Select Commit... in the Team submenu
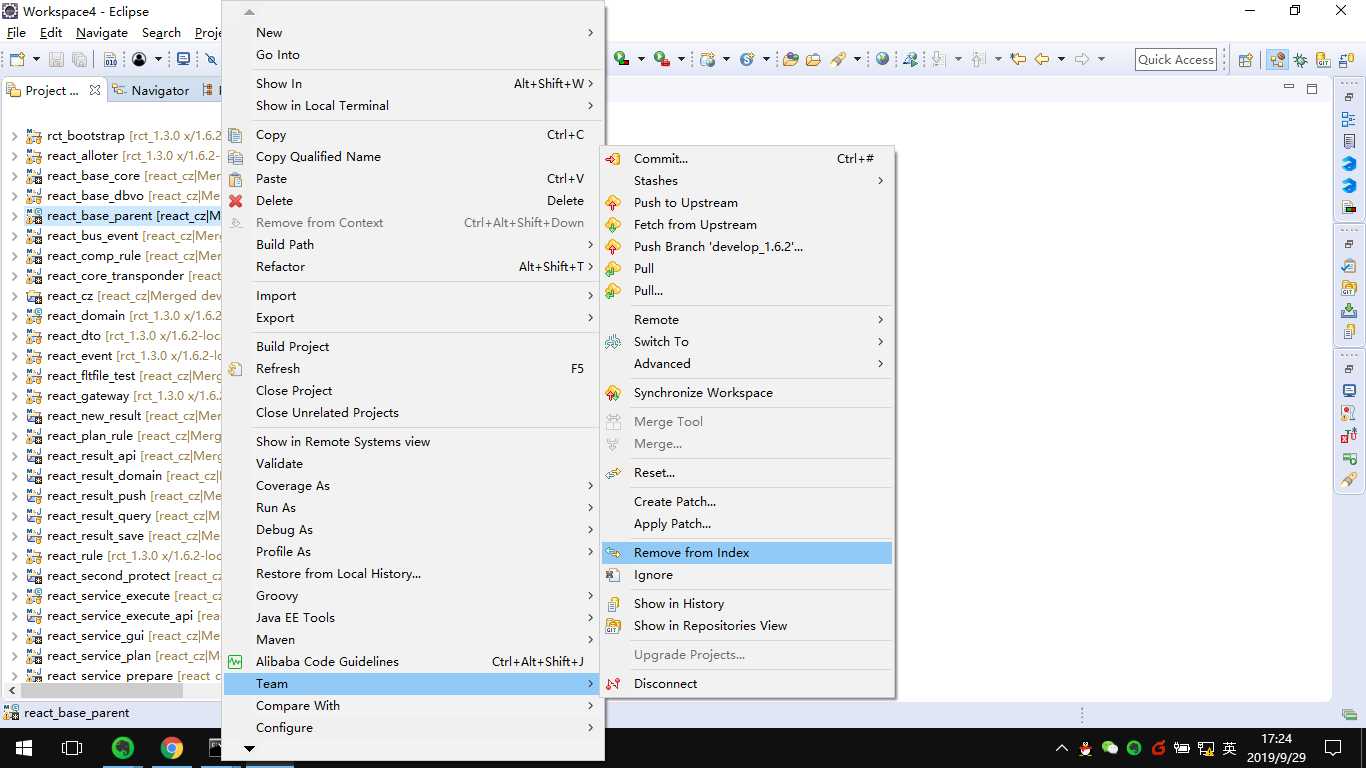Screen dimensions: 1366x768 coord(746,159)
